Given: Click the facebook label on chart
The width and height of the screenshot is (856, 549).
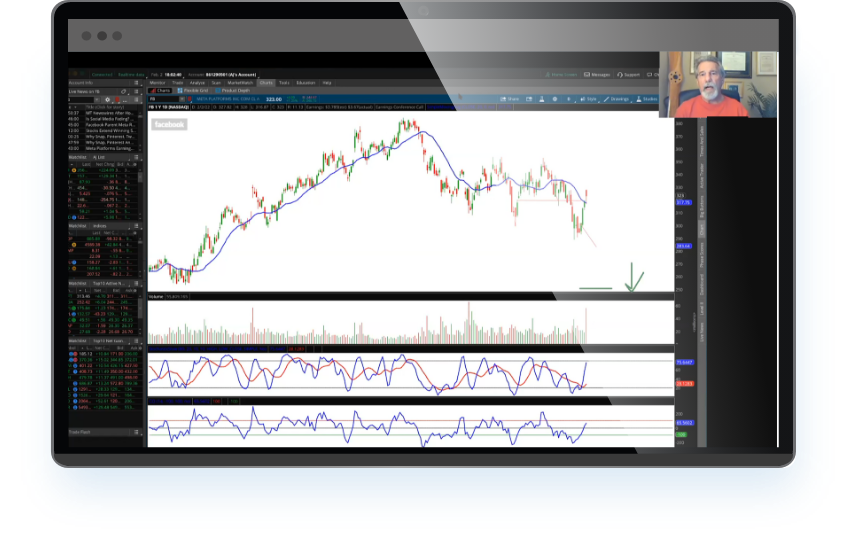Looking at the screenshot, I should click(169, 124).
